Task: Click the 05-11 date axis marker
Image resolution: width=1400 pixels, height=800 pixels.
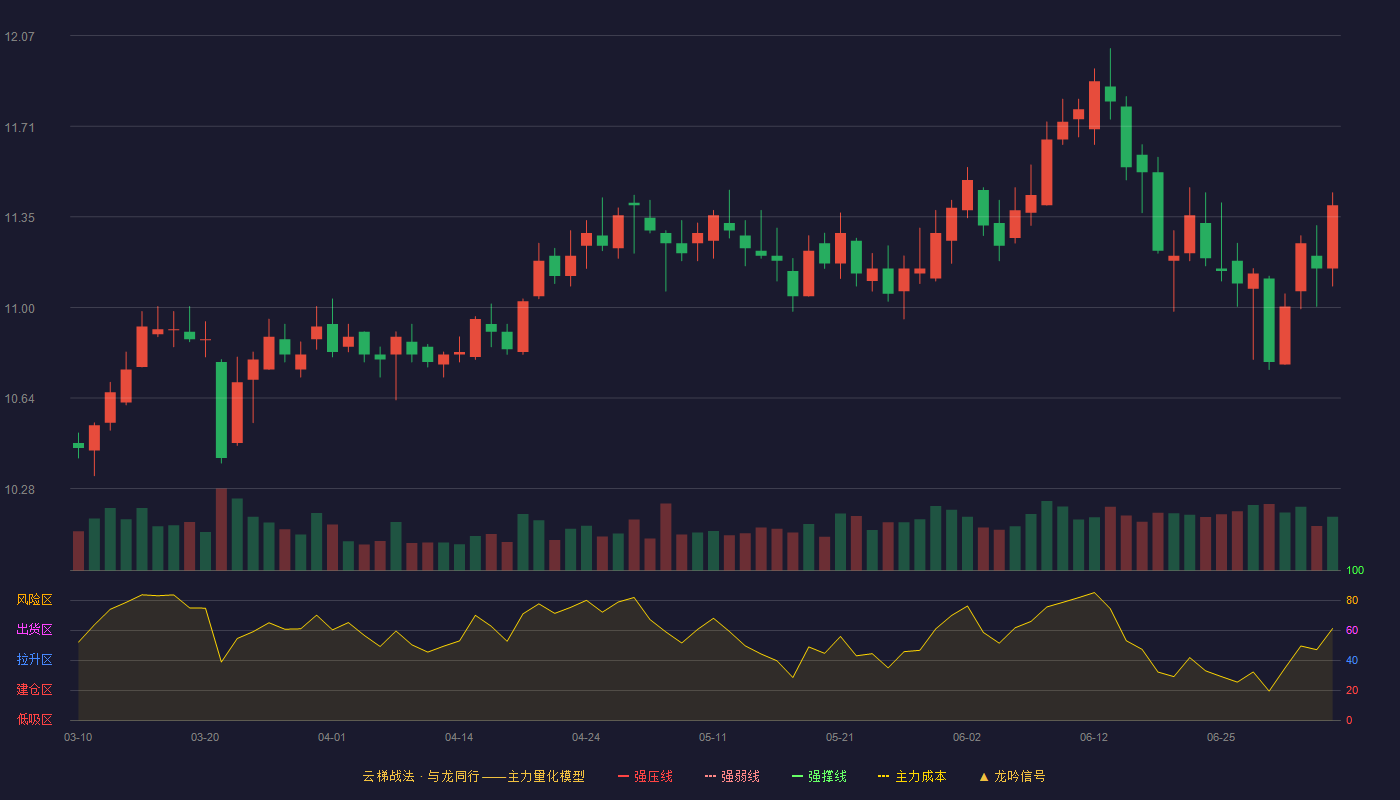Action: point(713,737)
